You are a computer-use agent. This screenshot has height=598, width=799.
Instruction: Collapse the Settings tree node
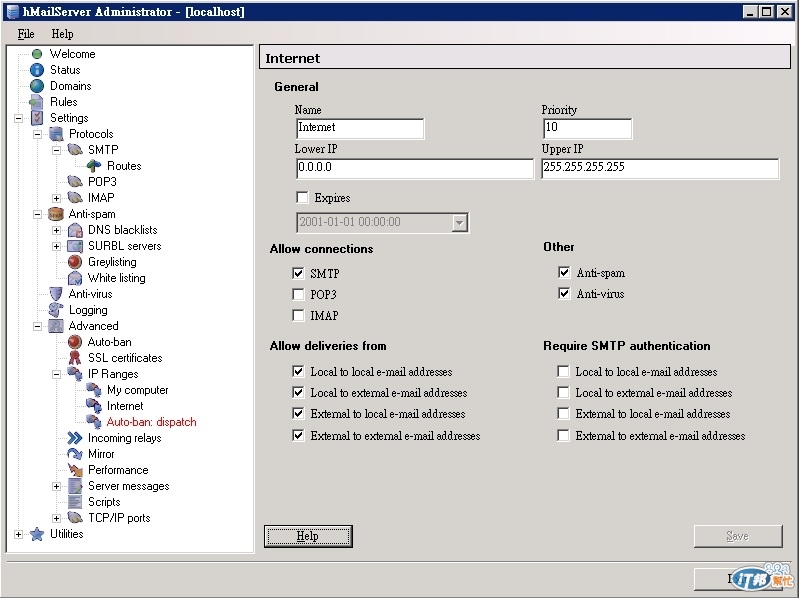18,118
